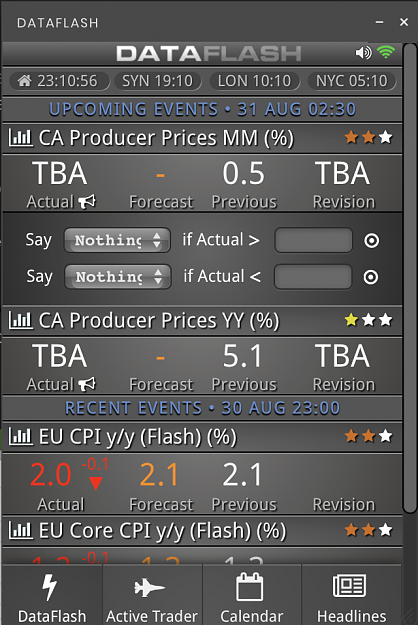Toggle importance stars for CA Producer Prices MM

(x=369, y=138)
